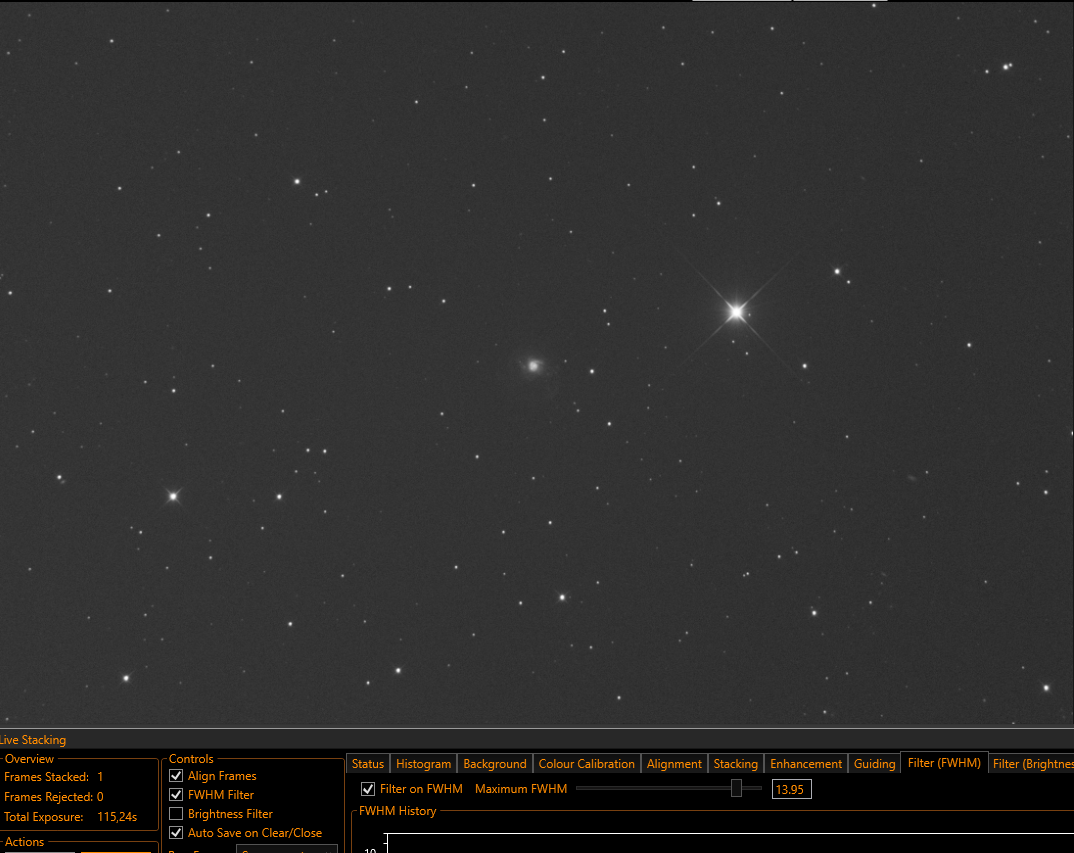The height and width of the screenshot is (853, 1074).
Task: Click the Live Stacking panel title
Action: coord(33,740)
